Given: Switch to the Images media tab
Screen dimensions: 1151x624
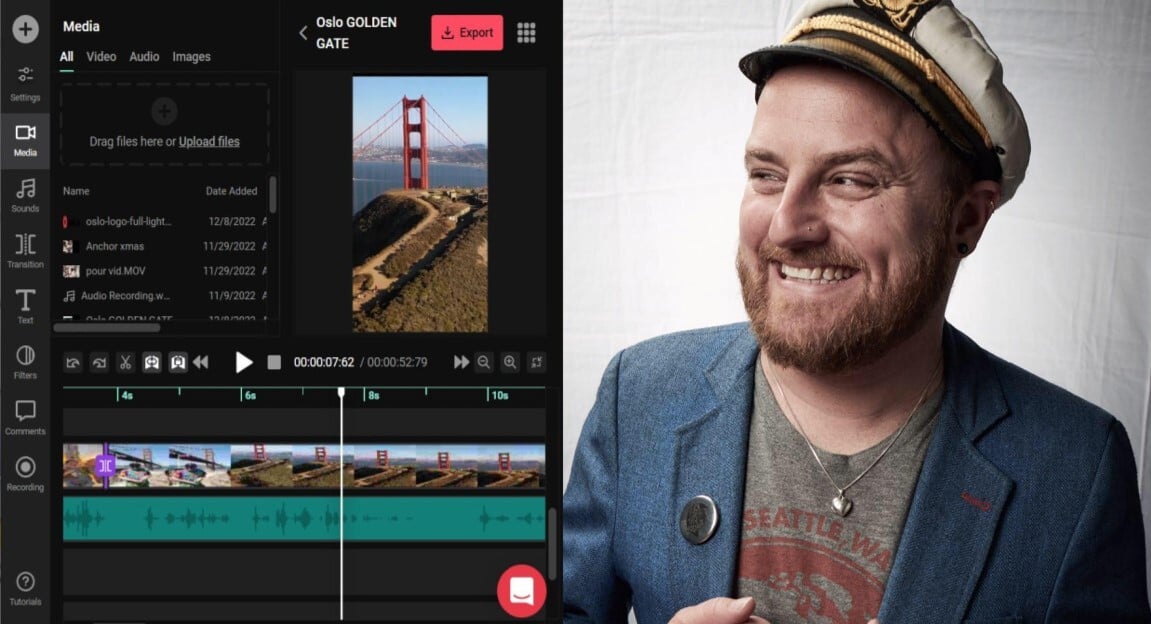Looking at the screenshot, I should (191, 57).
